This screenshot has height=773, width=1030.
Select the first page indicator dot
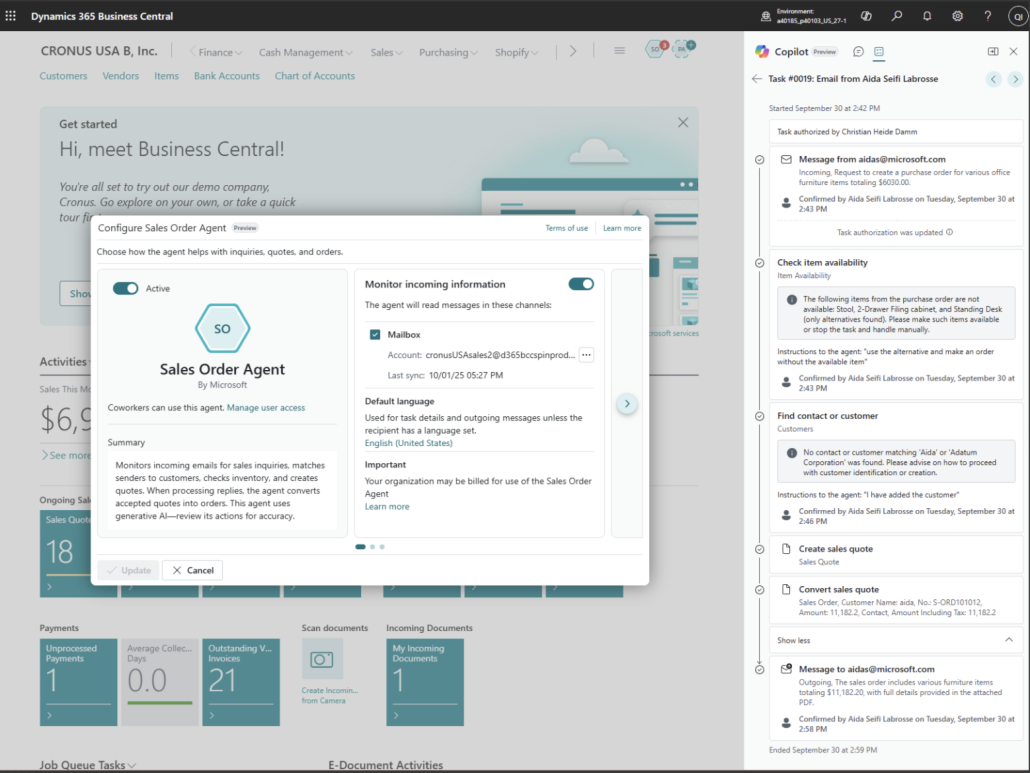[360, 546]
